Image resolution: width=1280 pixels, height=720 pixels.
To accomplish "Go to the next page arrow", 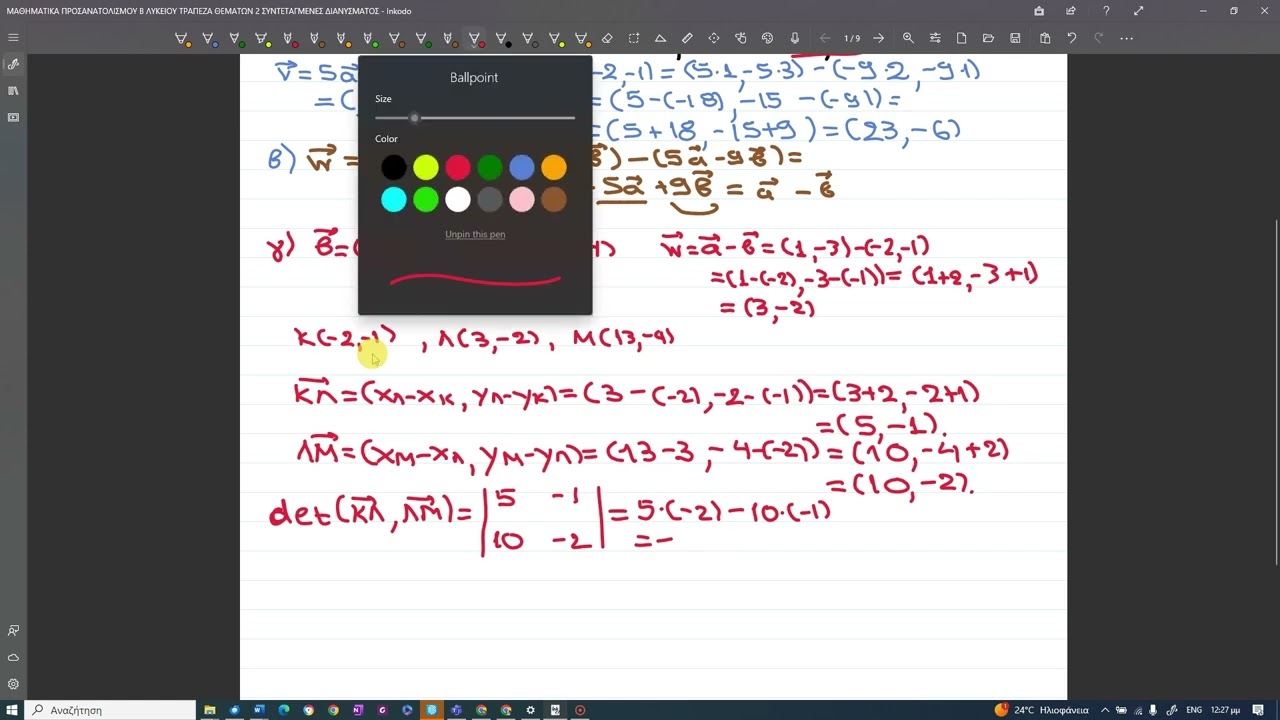I will (878, 38).
